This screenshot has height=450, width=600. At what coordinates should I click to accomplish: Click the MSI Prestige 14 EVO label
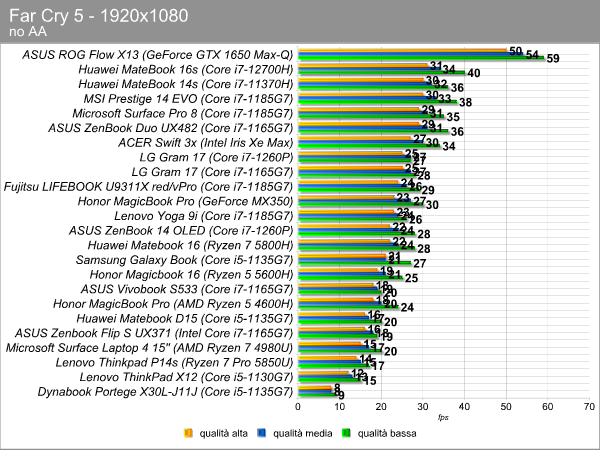[x=188, y=99]
